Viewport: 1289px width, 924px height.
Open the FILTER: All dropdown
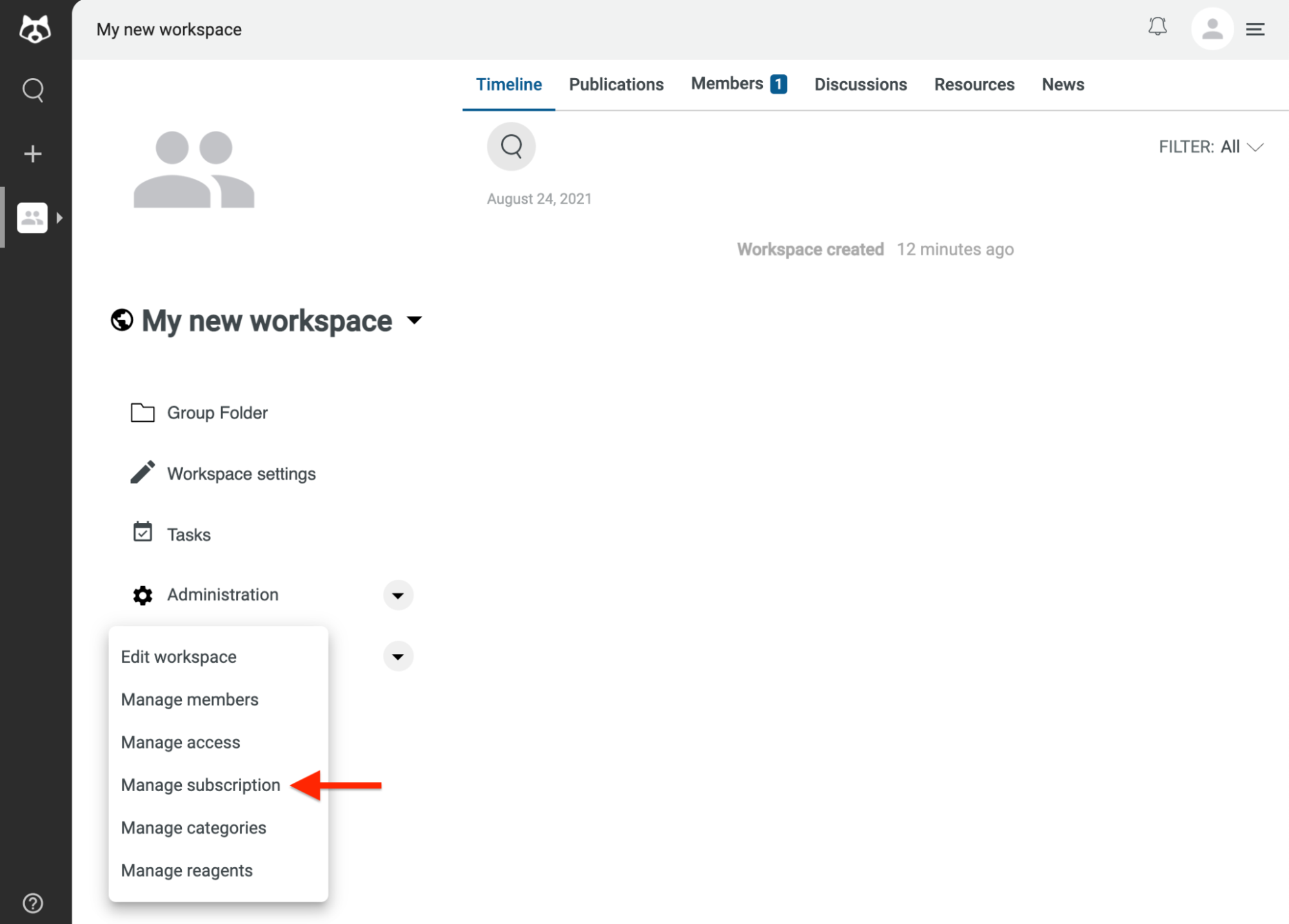pos(1210,147)
